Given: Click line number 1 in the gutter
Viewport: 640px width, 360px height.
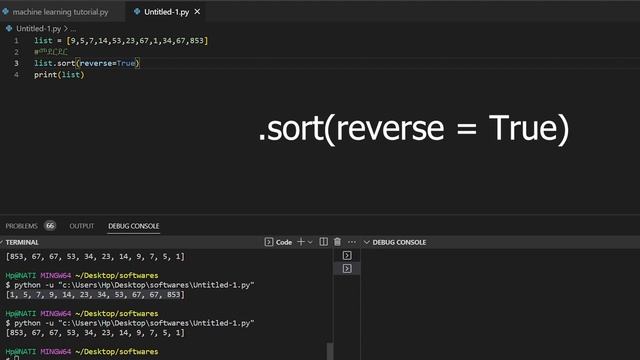Looking at the screenshot, I should (x=16, y=40).
